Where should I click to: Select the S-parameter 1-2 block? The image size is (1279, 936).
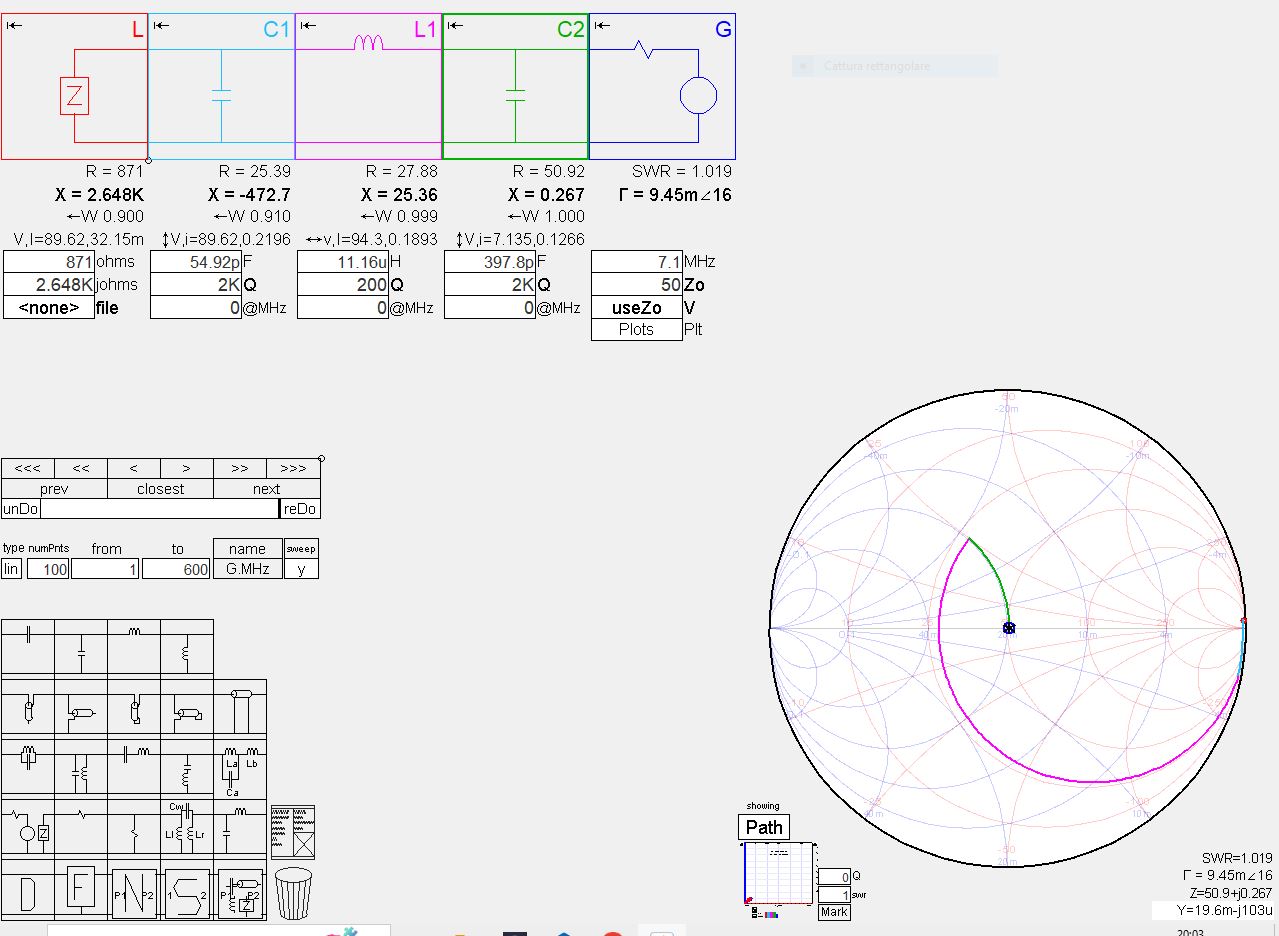[x=187, y=890]
